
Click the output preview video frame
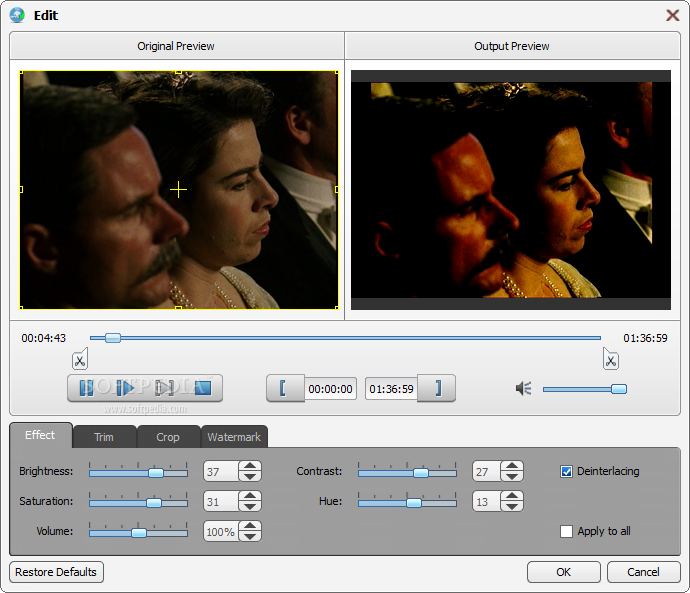(x=511, y=190)
